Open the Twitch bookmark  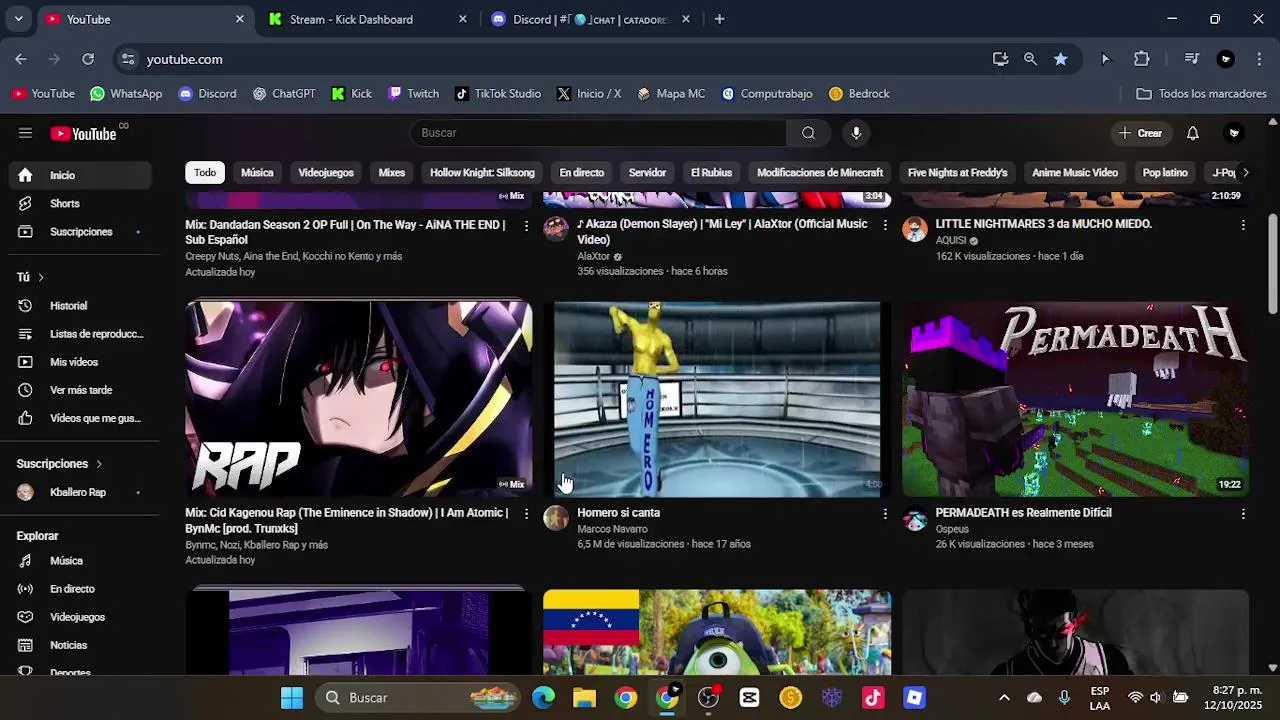point(413,94)
